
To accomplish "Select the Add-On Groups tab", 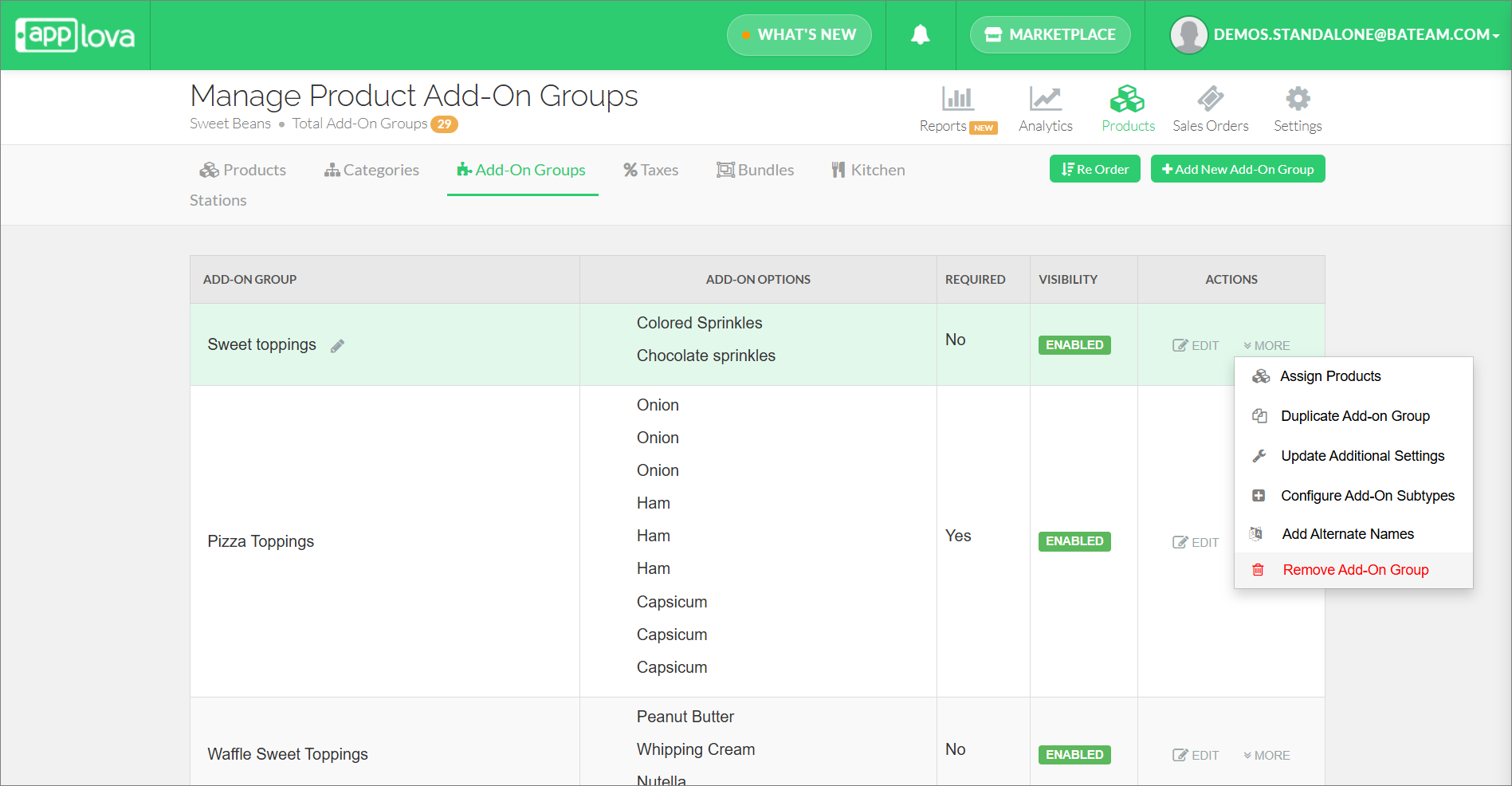I will [521, 170].
